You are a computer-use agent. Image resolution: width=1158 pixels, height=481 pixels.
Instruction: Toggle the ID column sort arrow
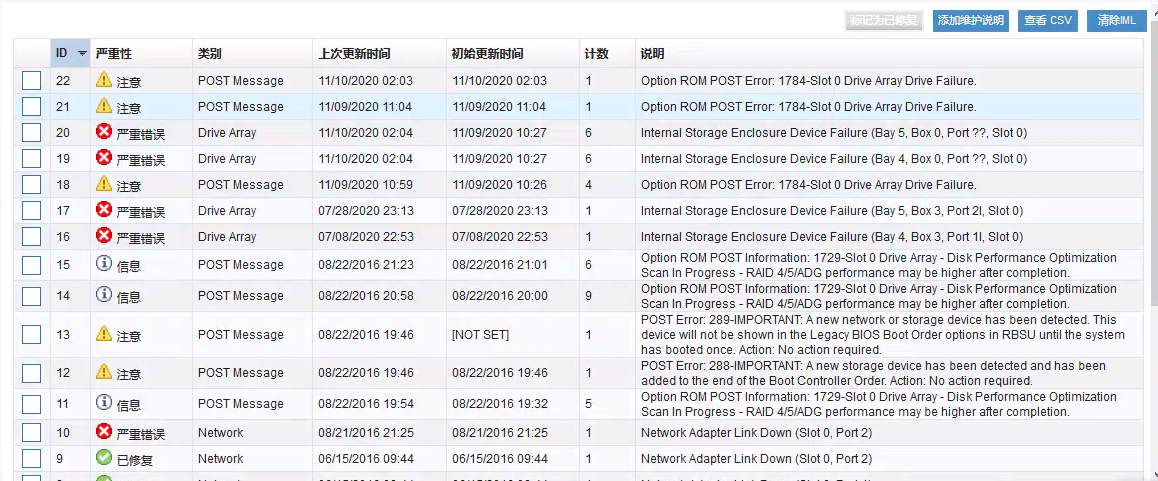tap(82, 53)
